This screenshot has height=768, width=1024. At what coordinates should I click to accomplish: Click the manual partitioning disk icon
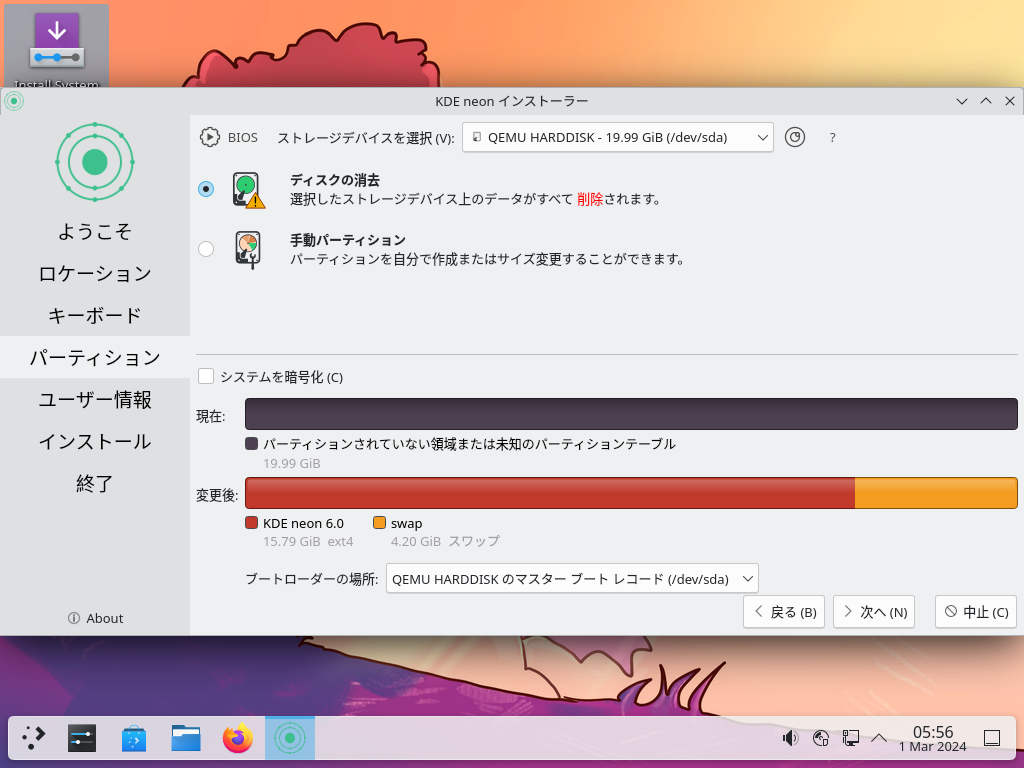tap(248, 249)
